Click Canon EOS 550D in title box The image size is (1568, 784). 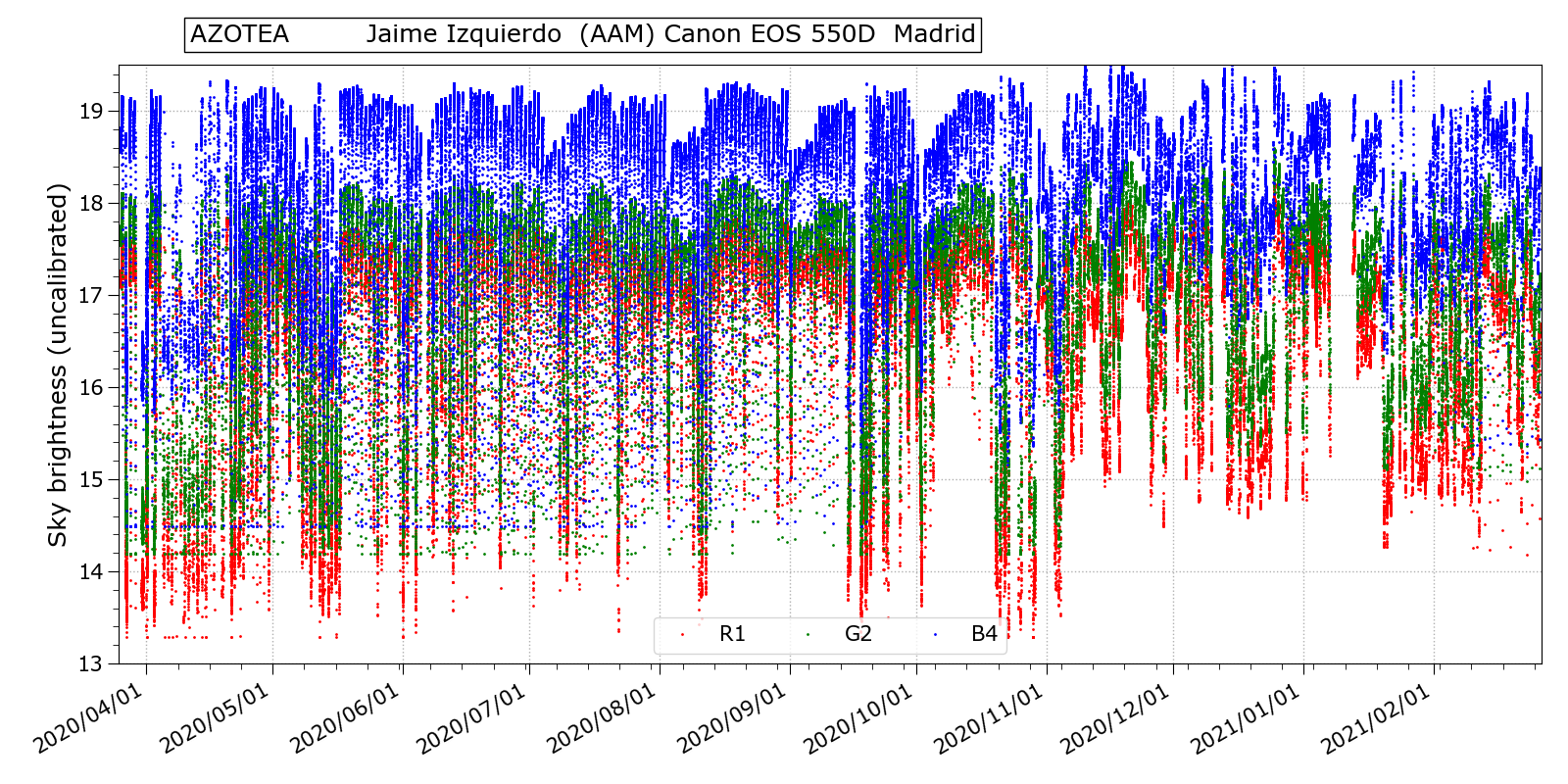pyautogui.click(x=769, y=34)
